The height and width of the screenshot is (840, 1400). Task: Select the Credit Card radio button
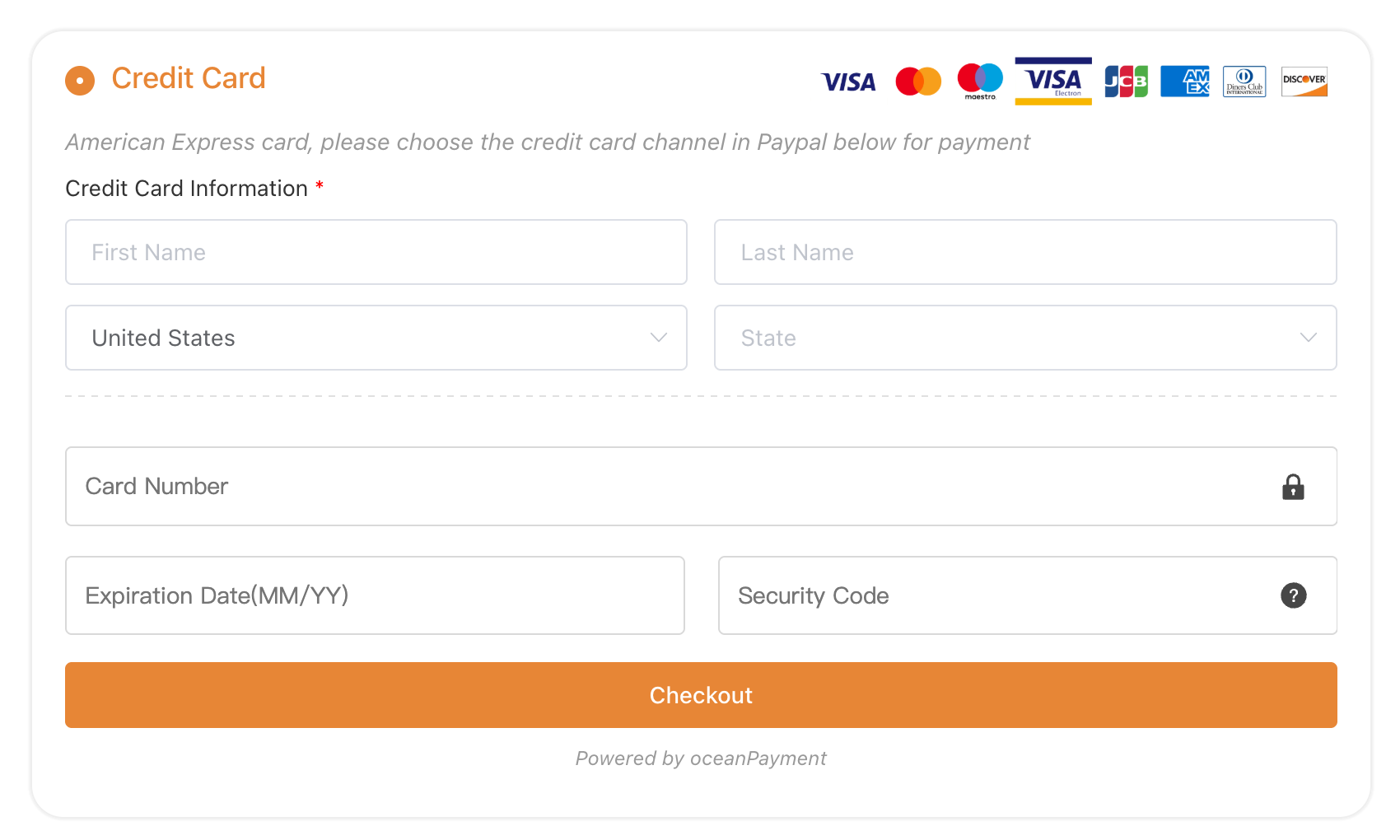click(x=80, y=81)
